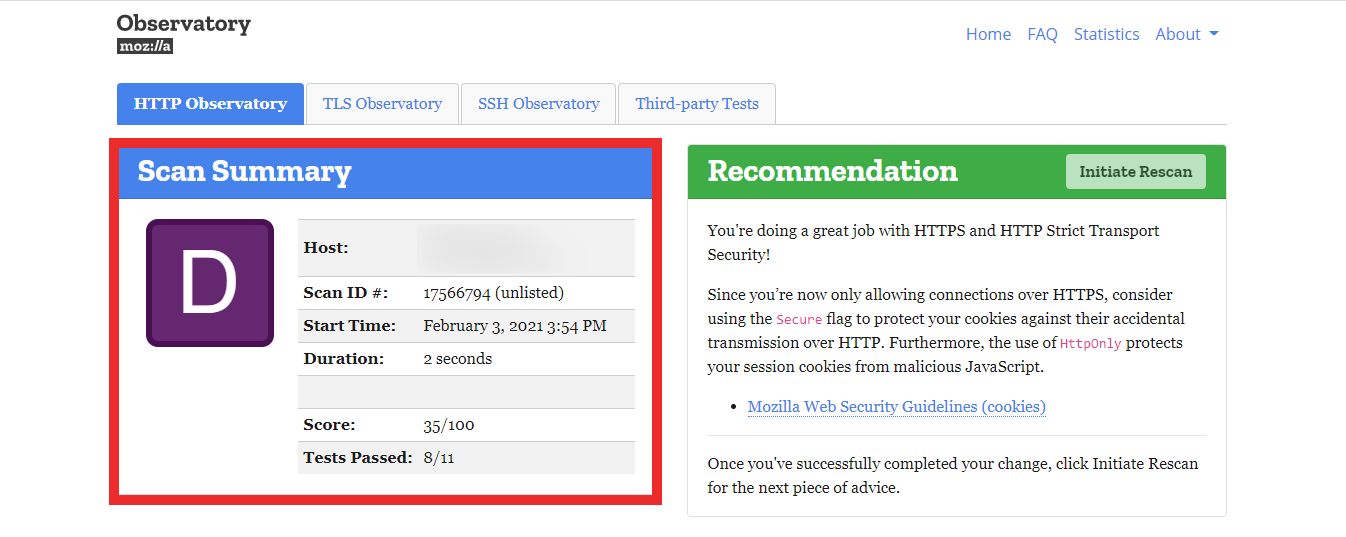Click the Observatory Mozilla logo

tap(183, 33)
